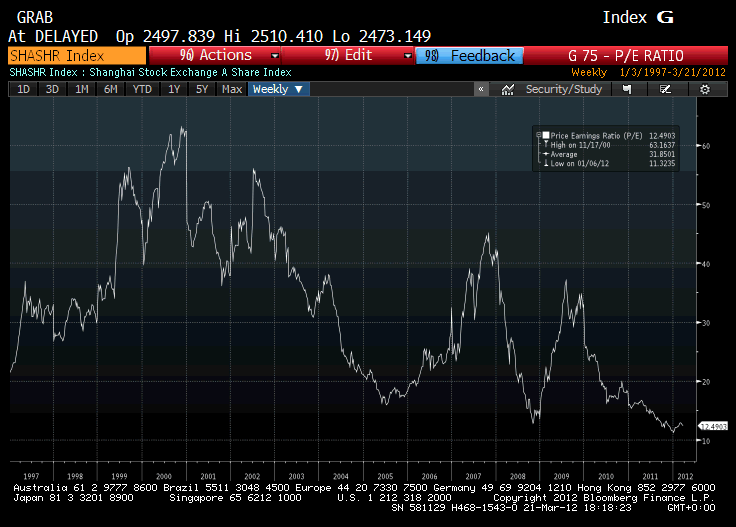Open the 97) Edit dropdown
Image resolution: width=736 pixels, height=527 pixels.
pyautogui.click(x=348, y=55)
